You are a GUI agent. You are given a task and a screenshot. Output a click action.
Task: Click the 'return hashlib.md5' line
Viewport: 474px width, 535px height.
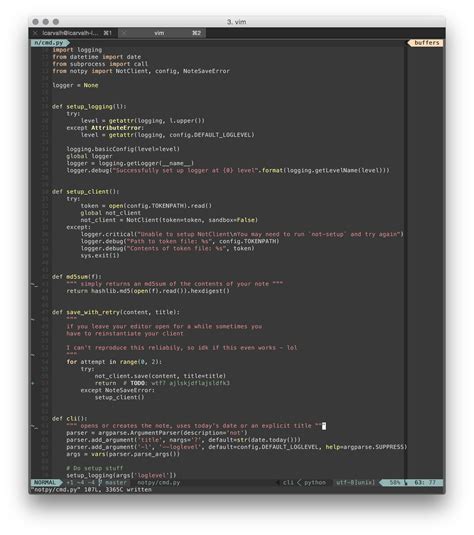(148, 291)
